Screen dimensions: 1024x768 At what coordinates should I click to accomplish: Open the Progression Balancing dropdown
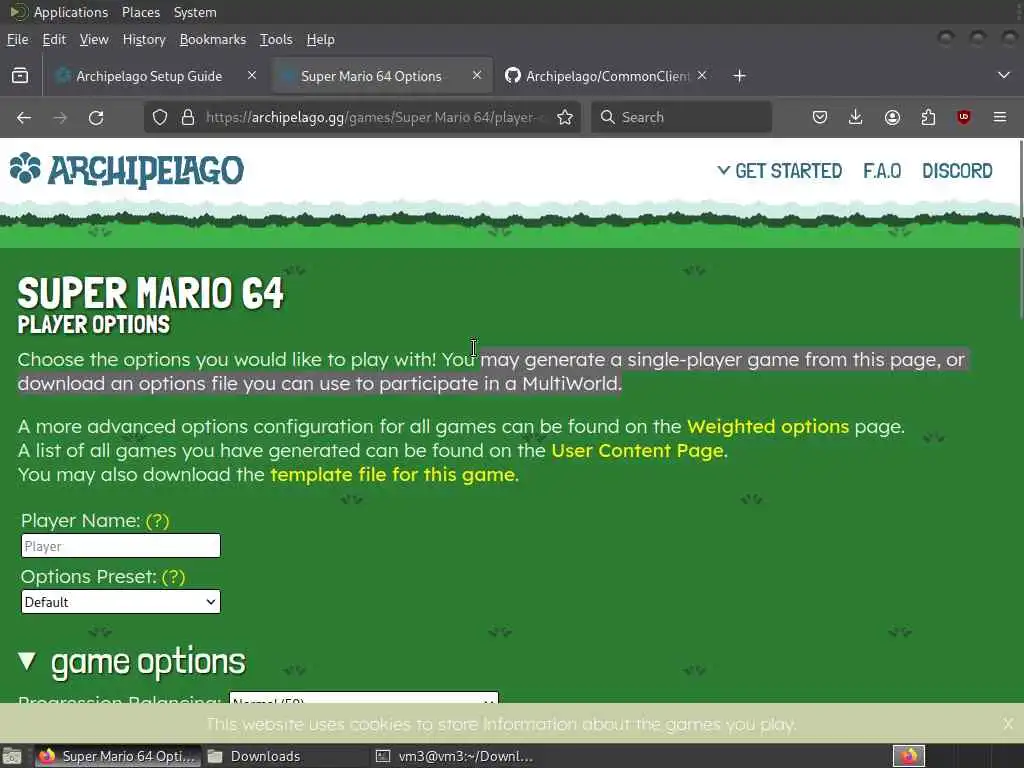[364, 698]
